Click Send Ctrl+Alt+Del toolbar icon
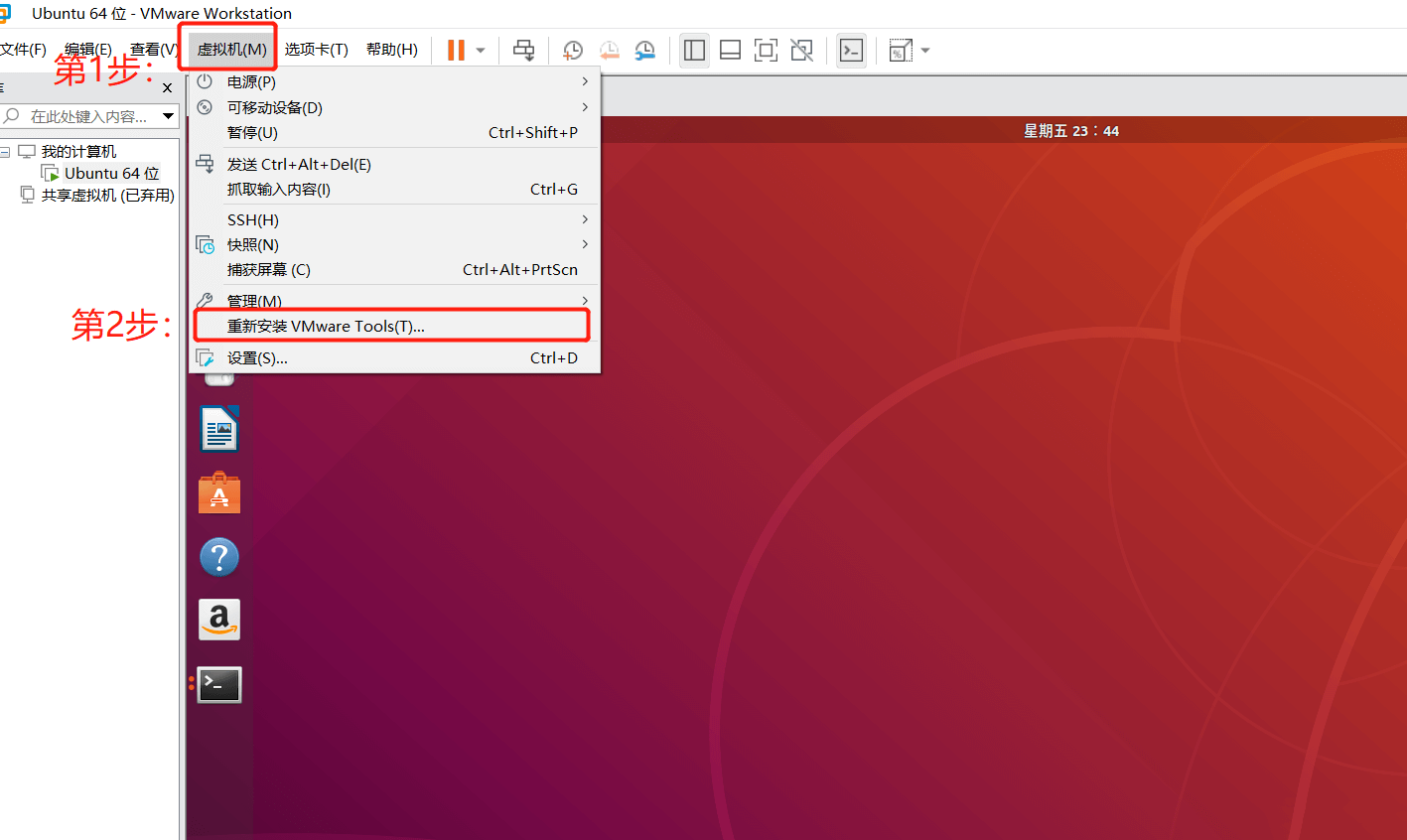Image resolution: width=1407 pixels, height=840 pixels. click(523, 50)
